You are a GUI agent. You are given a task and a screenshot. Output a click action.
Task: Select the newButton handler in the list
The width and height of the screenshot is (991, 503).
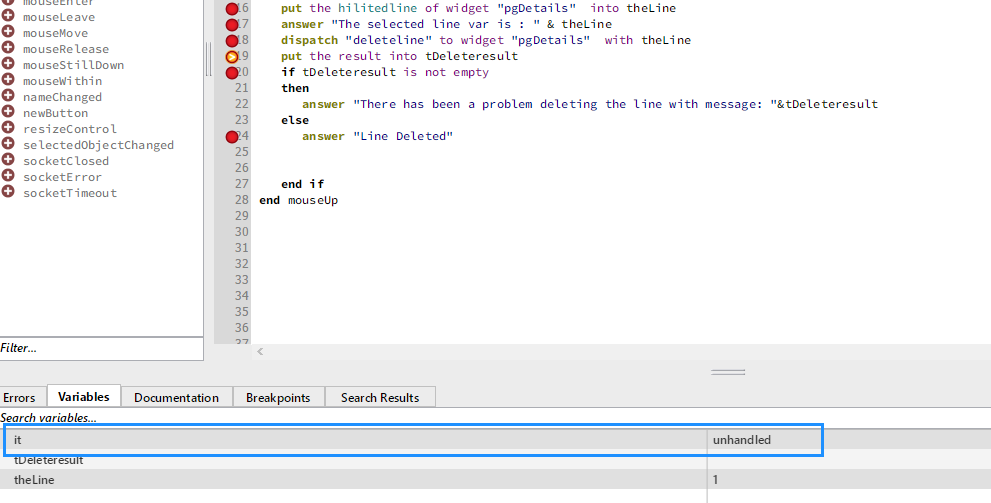click(56, 113)
